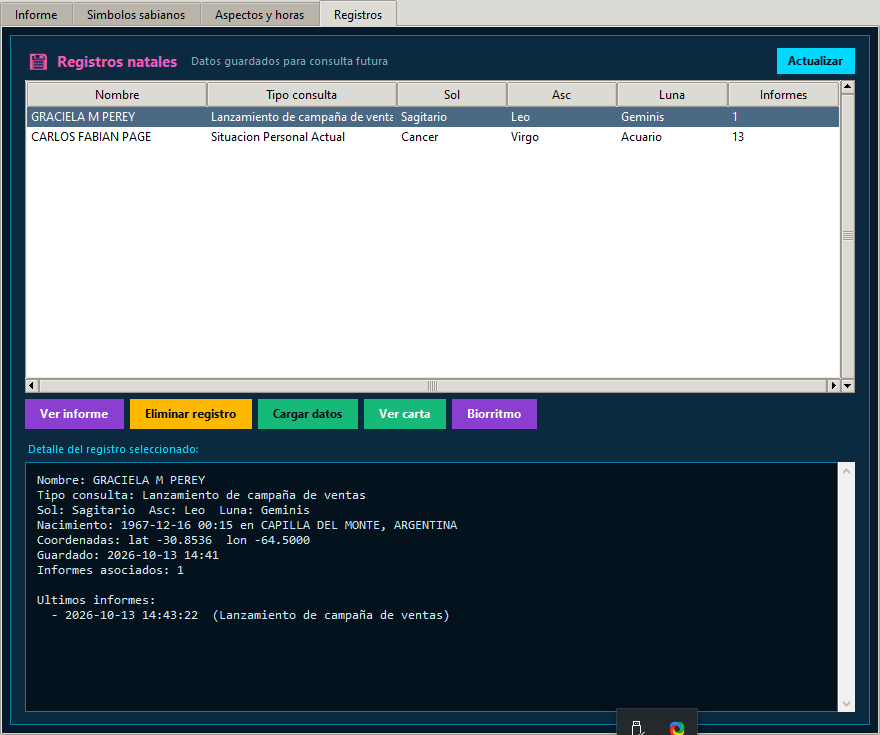Image resolution: width=880 pixels, height=735 pixels.
Task: Select the Registros tab
Action: coord(358,14)
